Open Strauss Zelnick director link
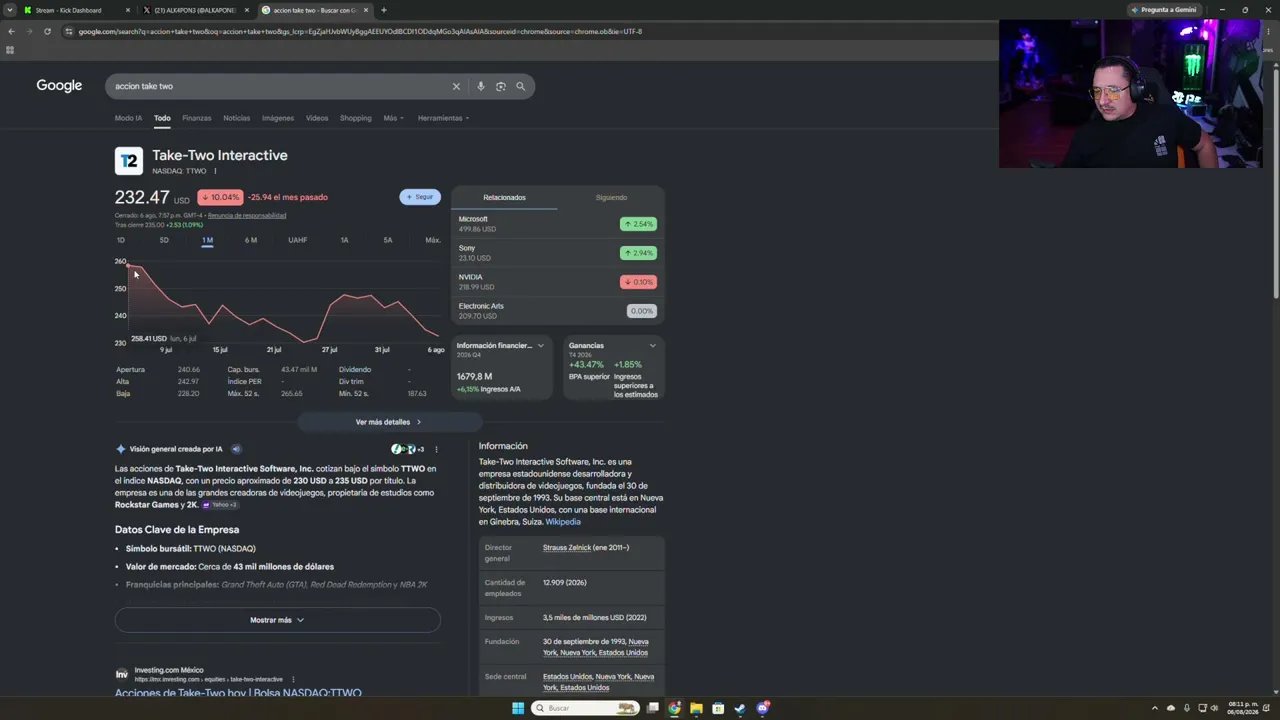 (x=567, y=548)
